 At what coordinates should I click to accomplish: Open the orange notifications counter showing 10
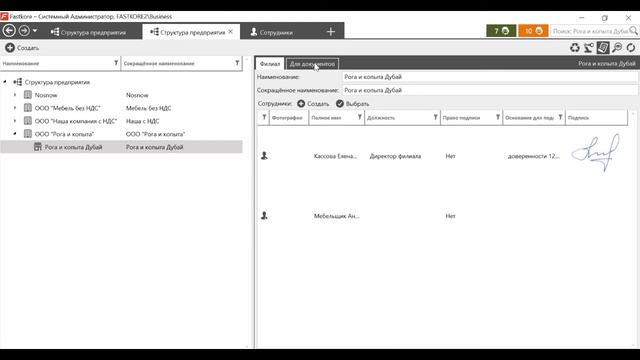coord(533,31)
